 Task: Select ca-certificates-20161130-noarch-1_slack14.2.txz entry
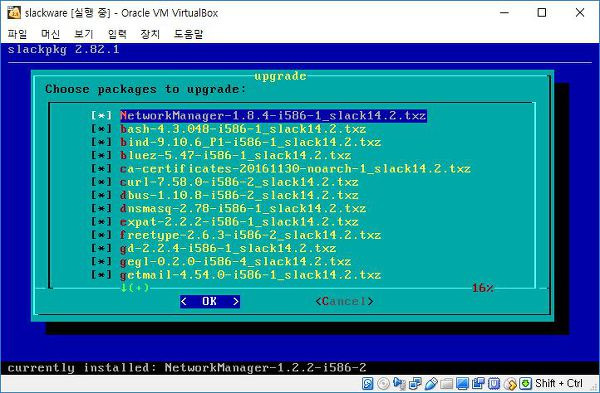(x=295, y=169)
